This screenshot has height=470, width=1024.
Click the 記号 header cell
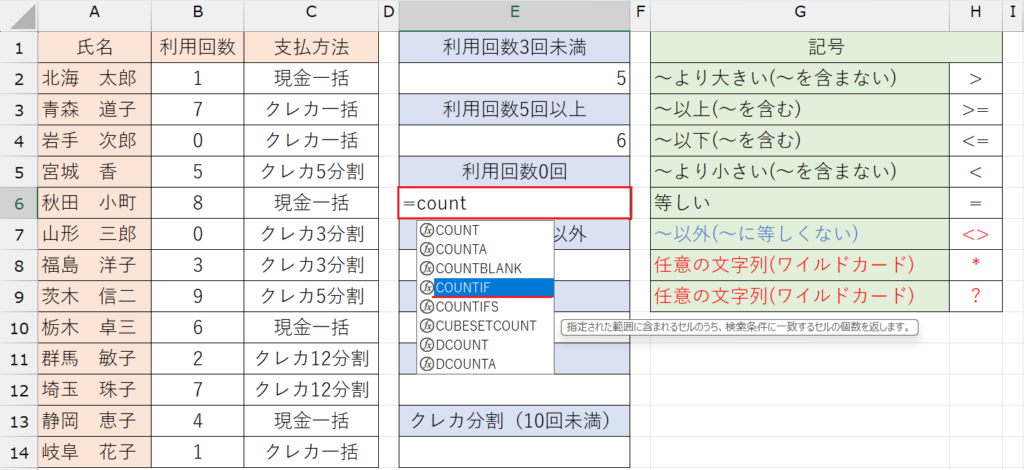[827, 47]
